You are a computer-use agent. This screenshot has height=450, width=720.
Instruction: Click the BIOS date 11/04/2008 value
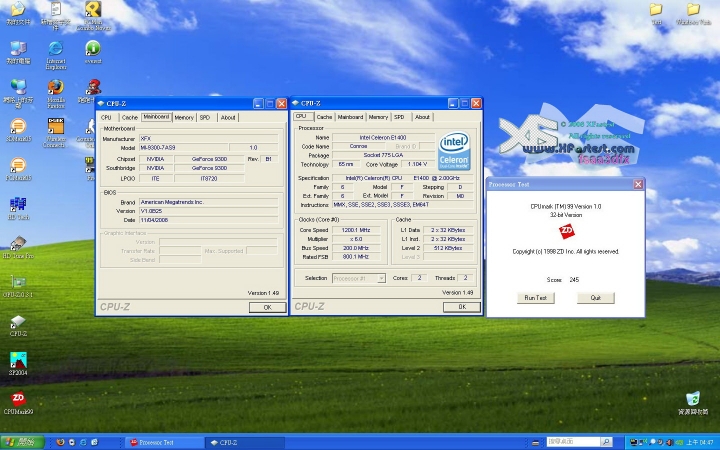pyautogui.click(x=209, y=220)
